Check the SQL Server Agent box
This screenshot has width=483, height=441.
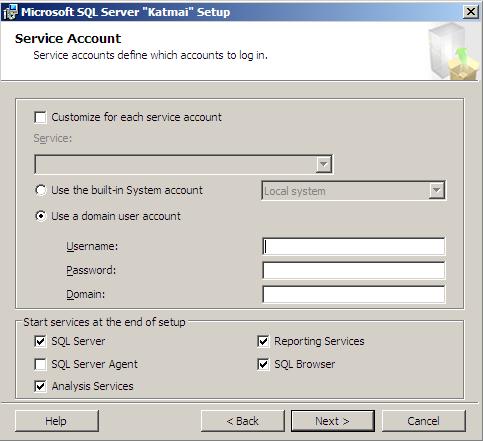tap(40, 364)
